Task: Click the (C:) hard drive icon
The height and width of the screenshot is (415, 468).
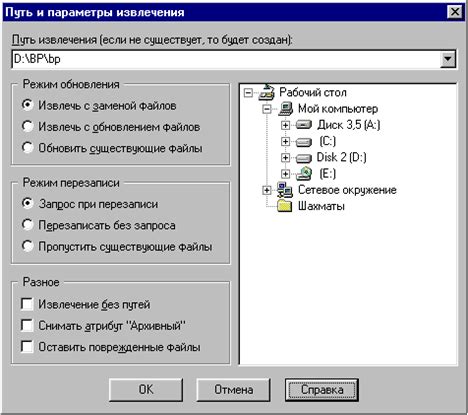Action: point(304,142)
